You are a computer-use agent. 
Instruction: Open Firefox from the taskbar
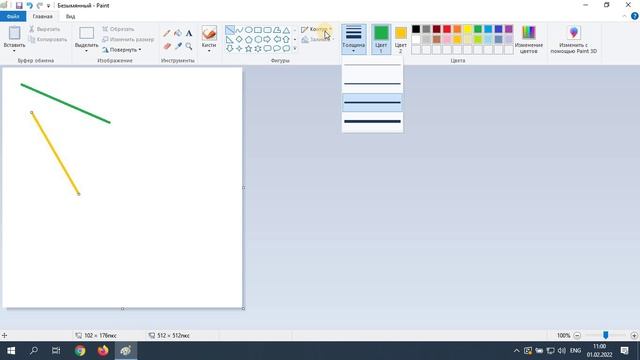click(x=103, y=351)
